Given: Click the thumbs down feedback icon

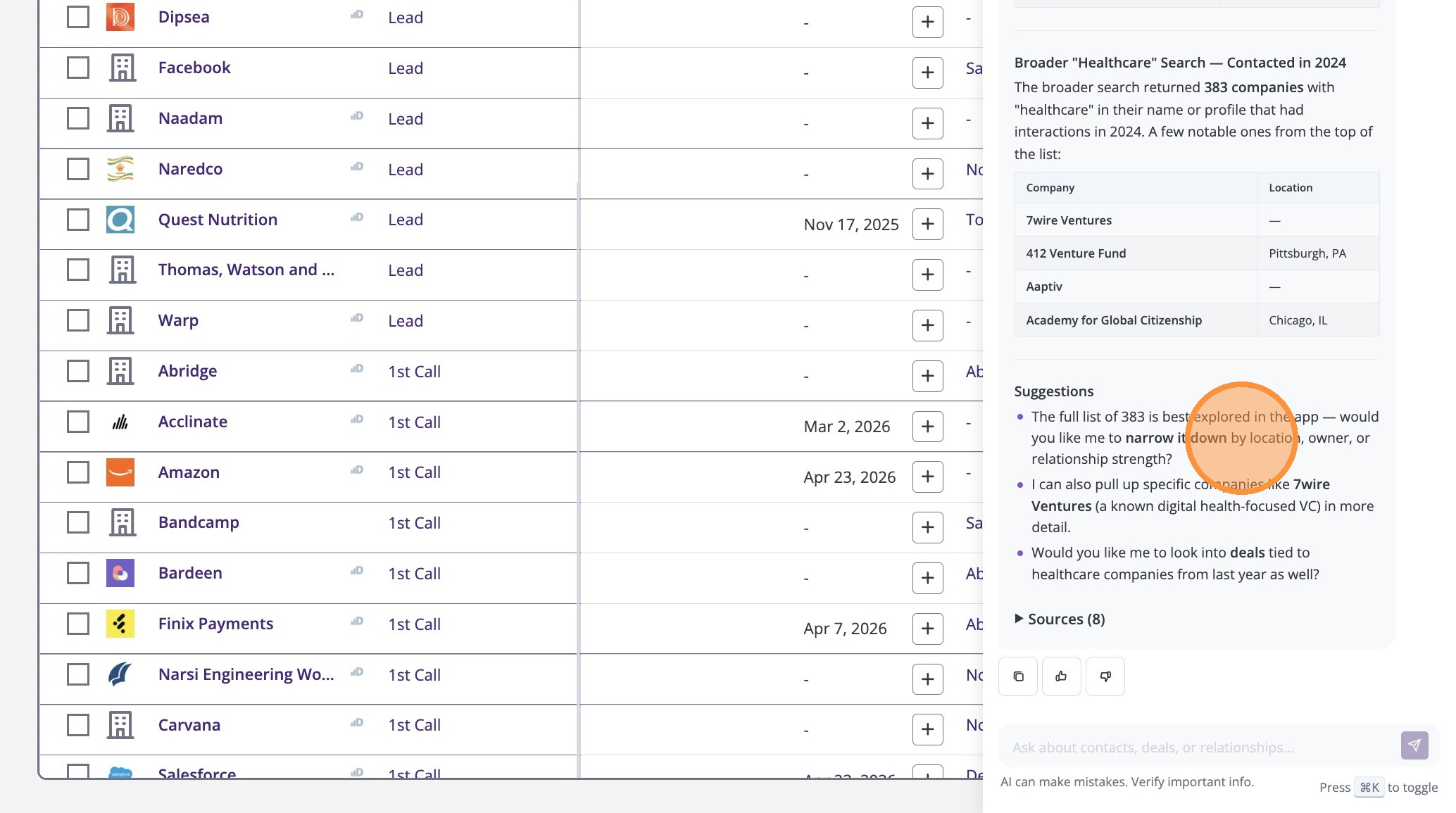Looking at the screenshot, I should [1105, 676].
